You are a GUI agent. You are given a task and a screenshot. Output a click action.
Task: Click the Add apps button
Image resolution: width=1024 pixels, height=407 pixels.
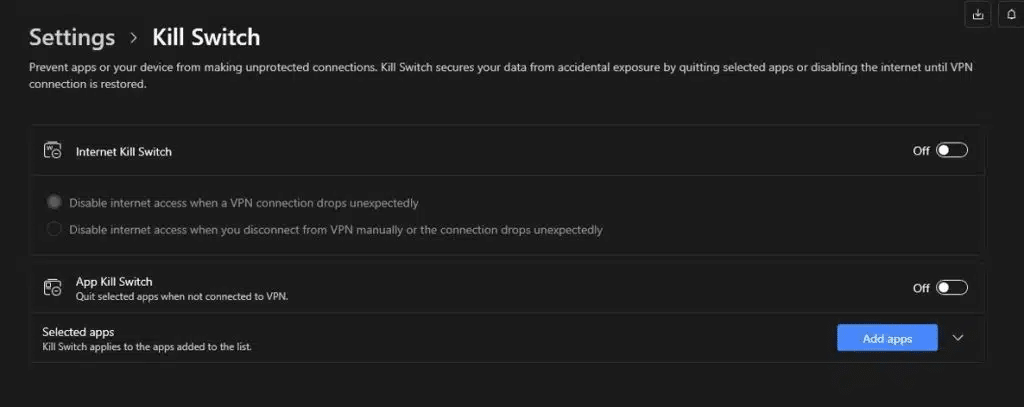pyautogui.click(x=887, y=338)
